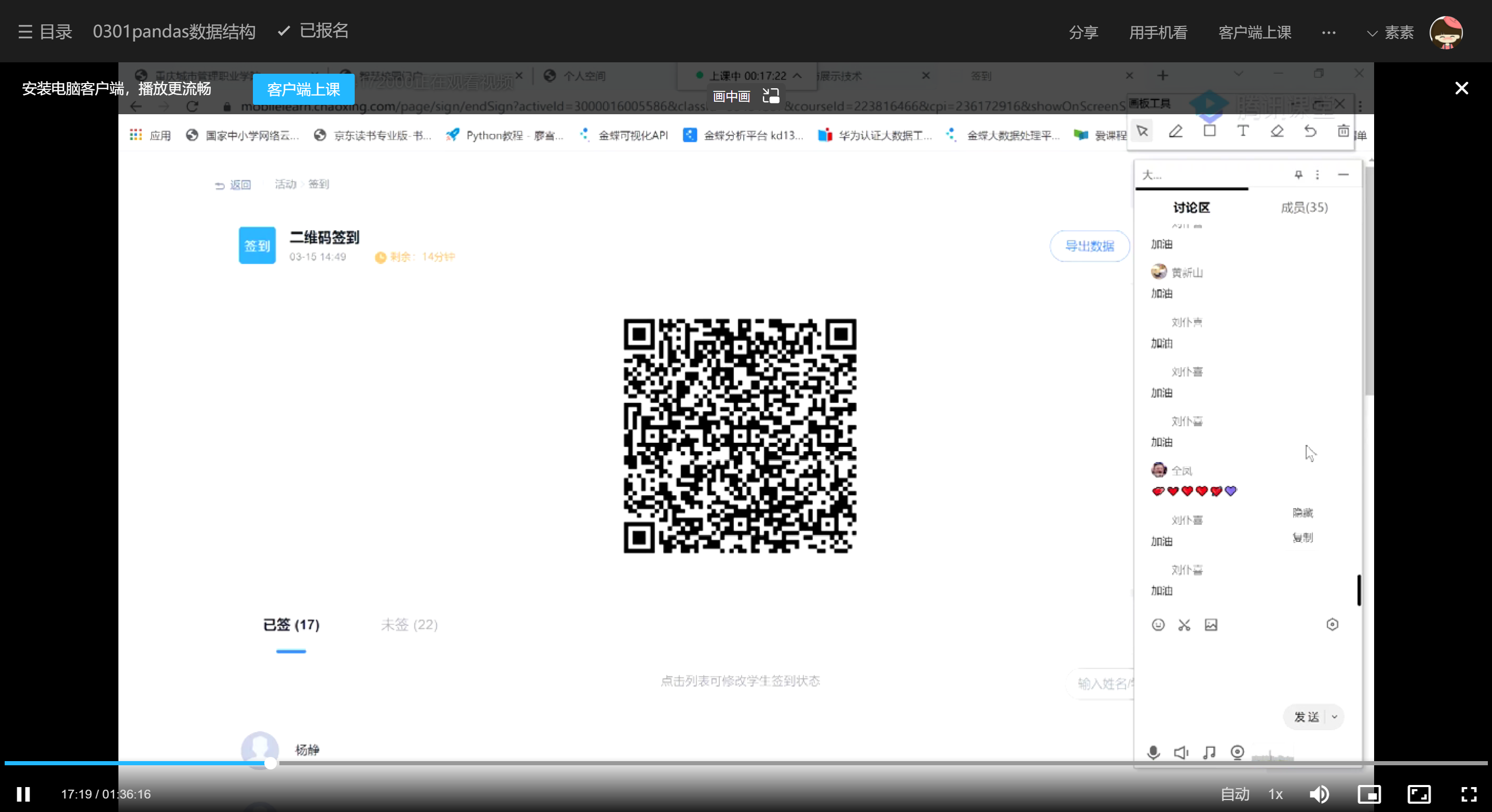Click the 导出数据 export button
Screen dimensions: 1492x812
(1090, 246)
